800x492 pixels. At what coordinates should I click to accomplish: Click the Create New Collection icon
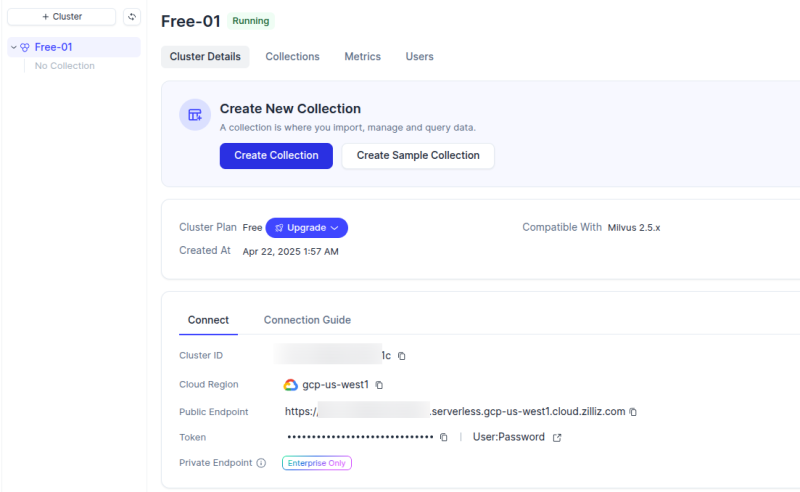(195, 115)
